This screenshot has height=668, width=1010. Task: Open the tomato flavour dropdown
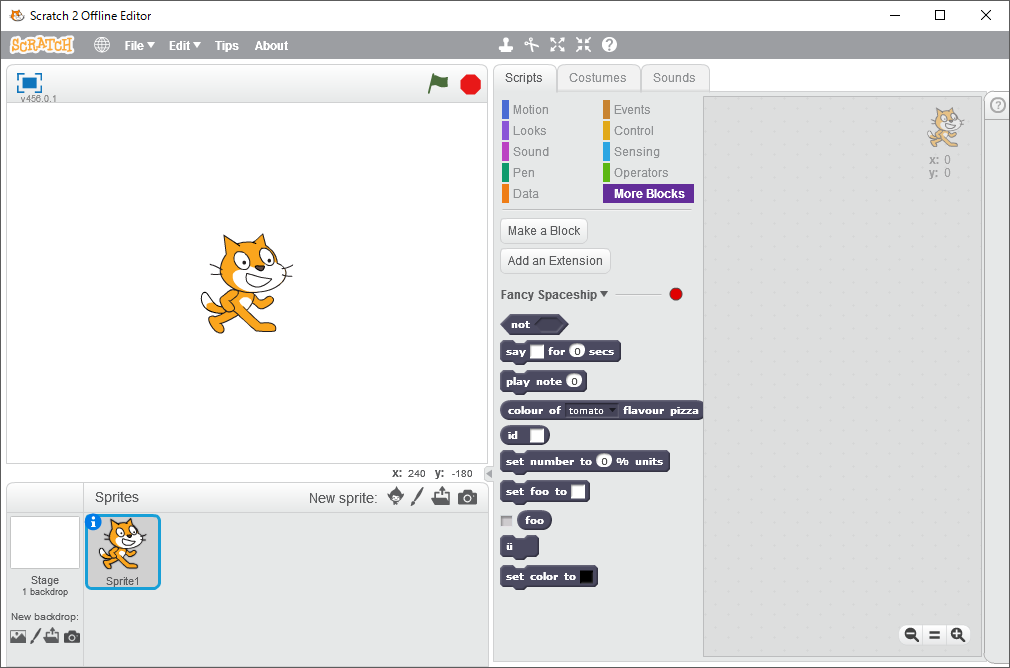(612, 411)
